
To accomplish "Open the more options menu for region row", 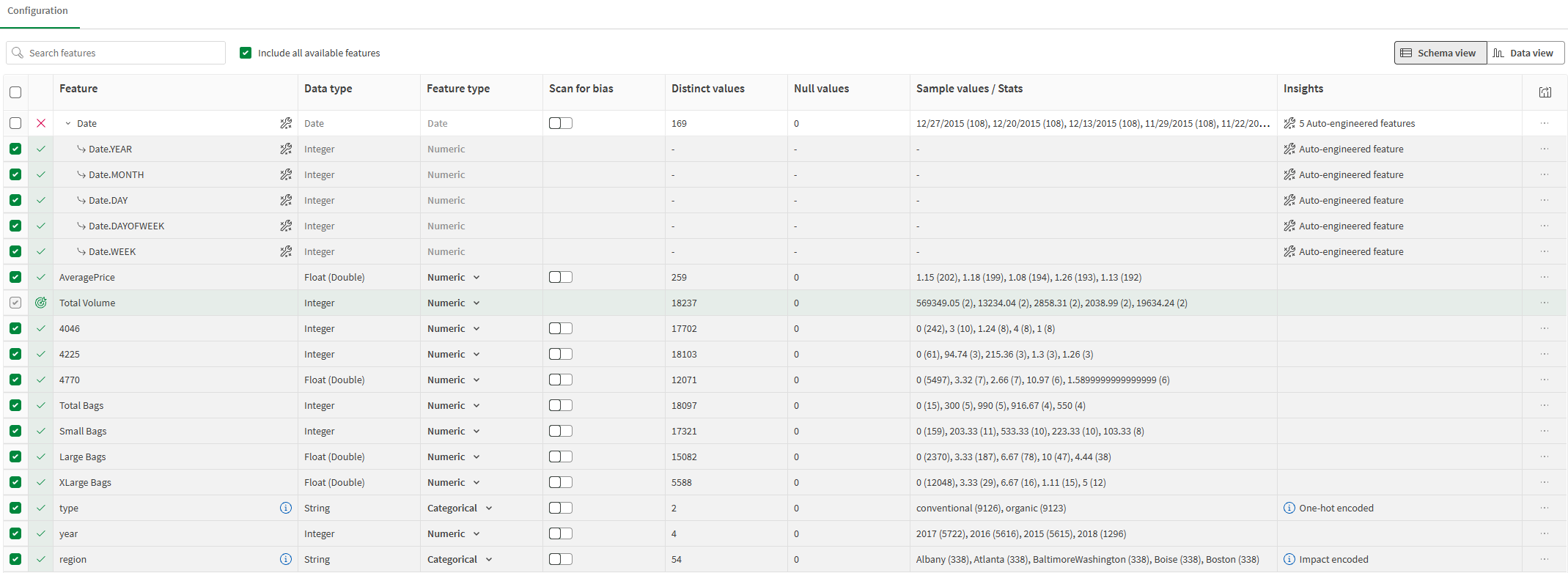I will [x=1545, y=559].
